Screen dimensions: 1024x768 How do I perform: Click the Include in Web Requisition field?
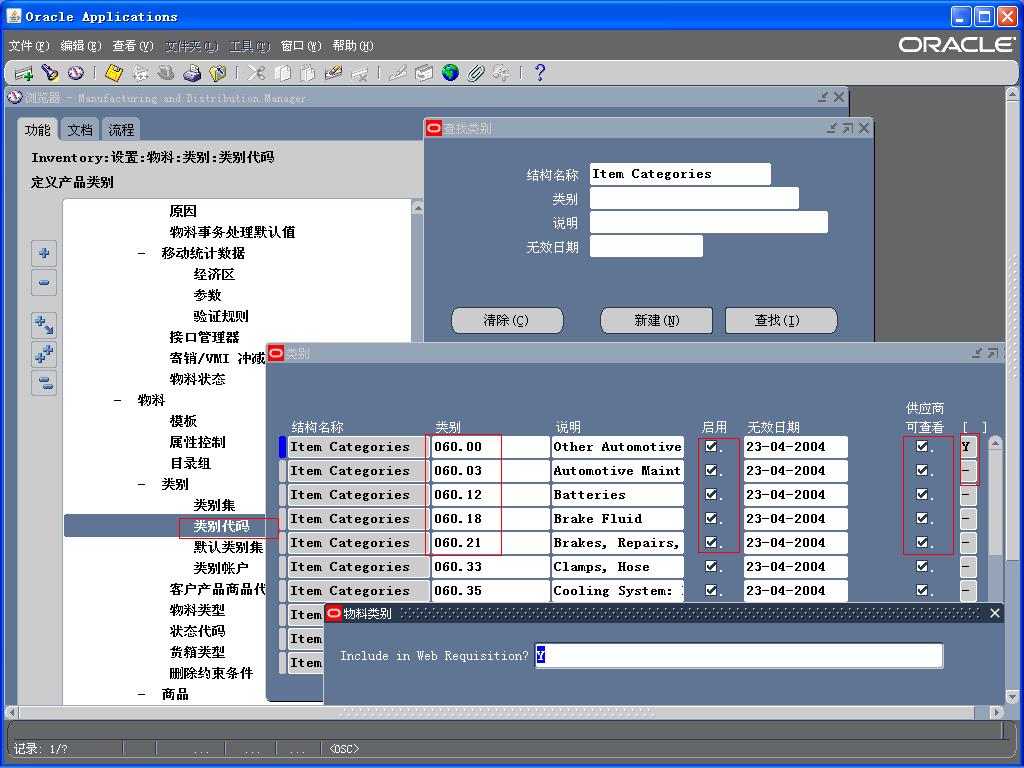click(x=739, y=656)
